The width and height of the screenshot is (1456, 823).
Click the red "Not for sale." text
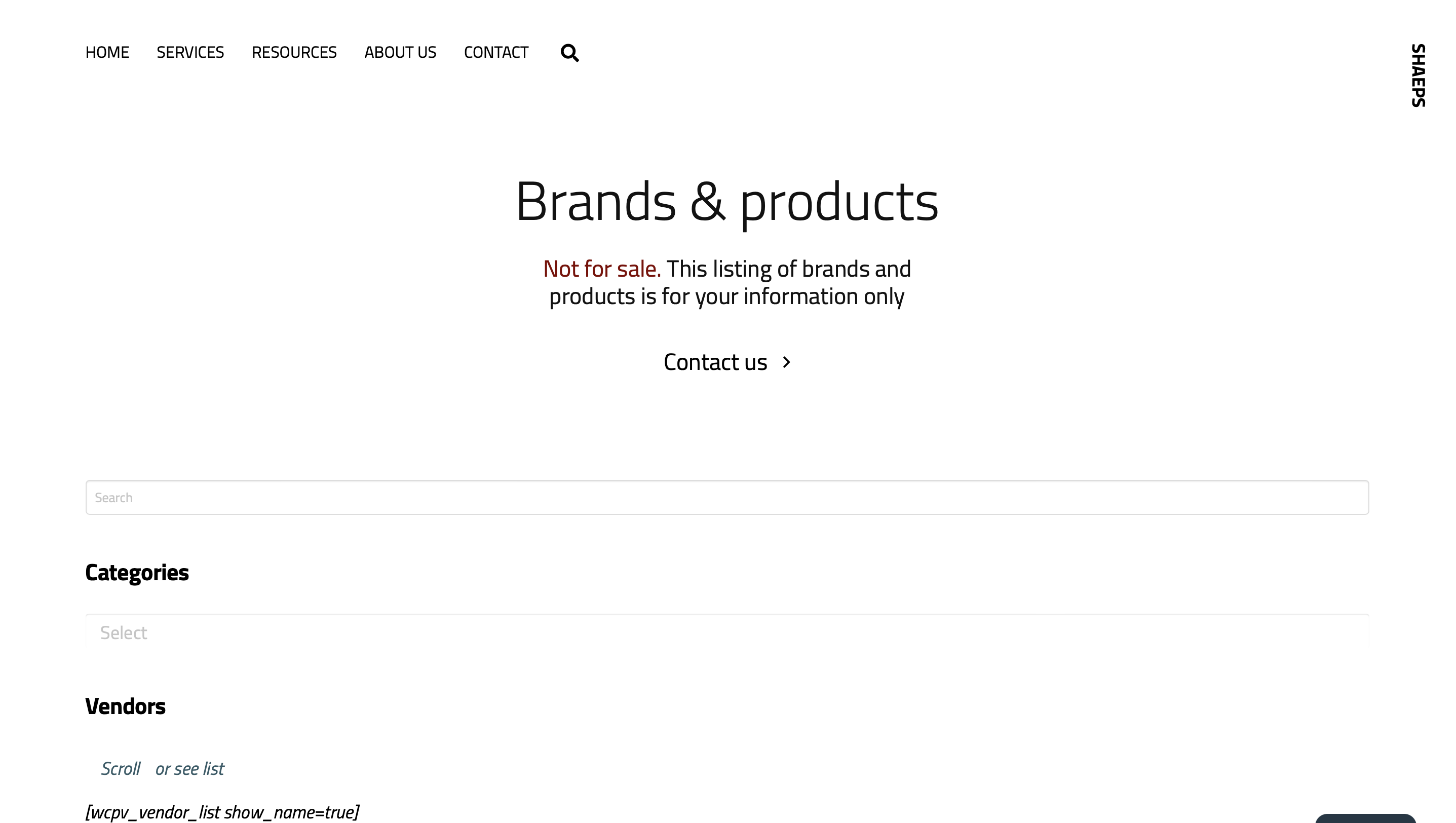[601, 269]
